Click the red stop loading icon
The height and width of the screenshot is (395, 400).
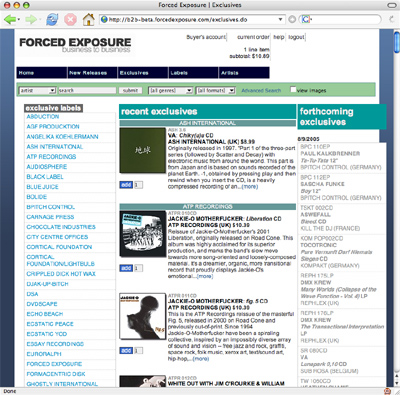(70, 19)
